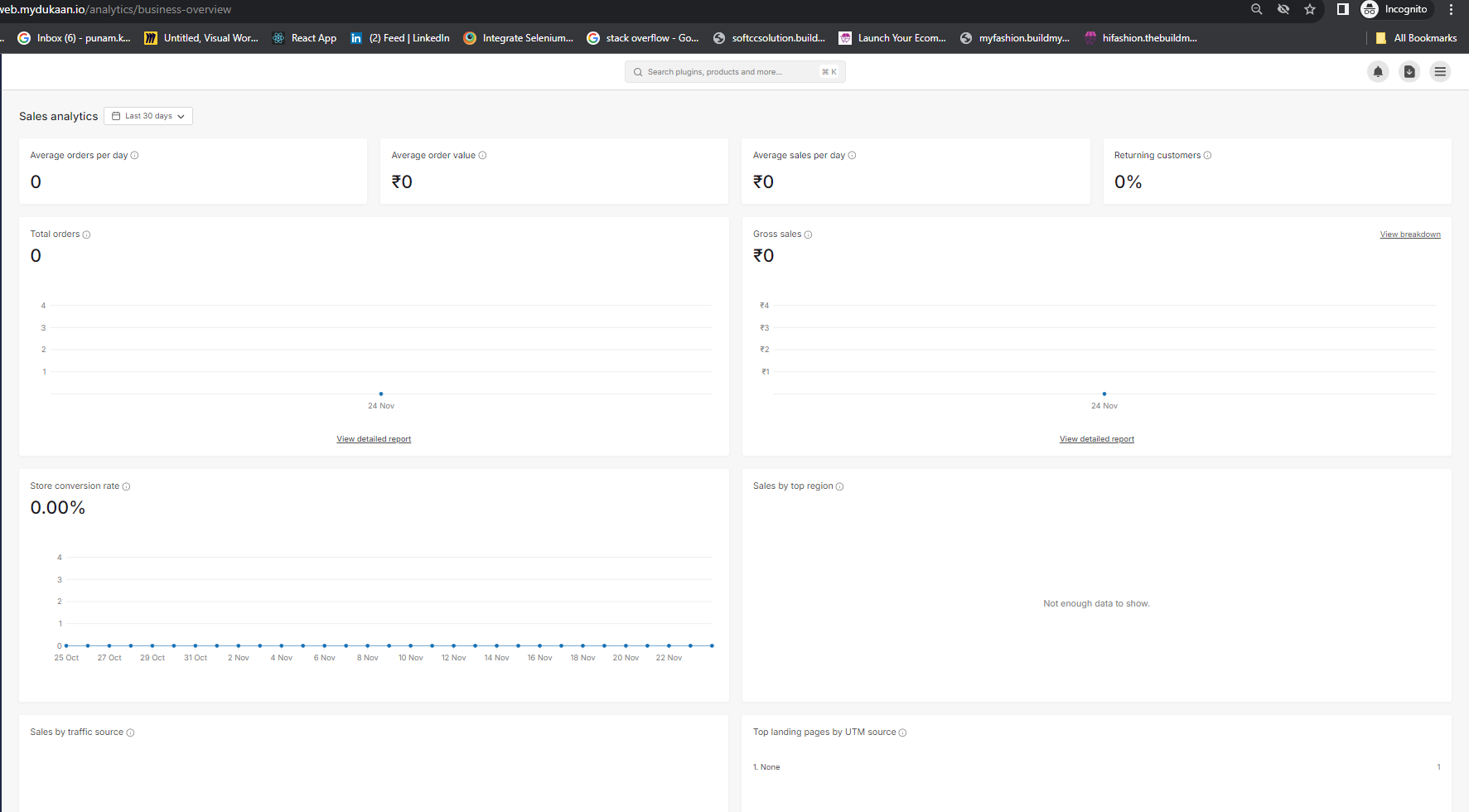This screenshot has width=1469, height=812.
Task: Show info for Returning customers
Action: click(x=1208, y=156)
